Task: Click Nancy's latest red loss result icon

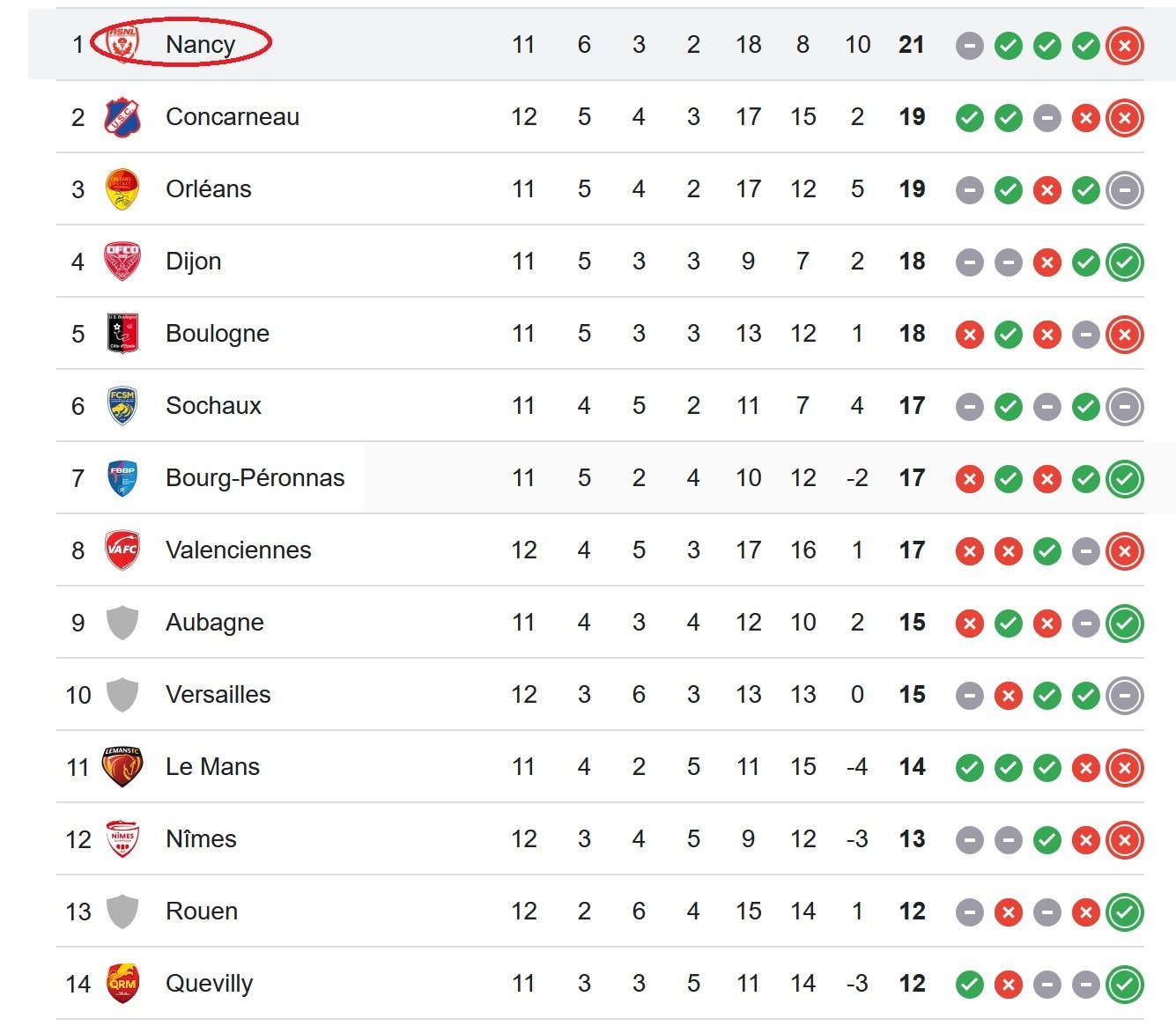Action: (1125, 45)
